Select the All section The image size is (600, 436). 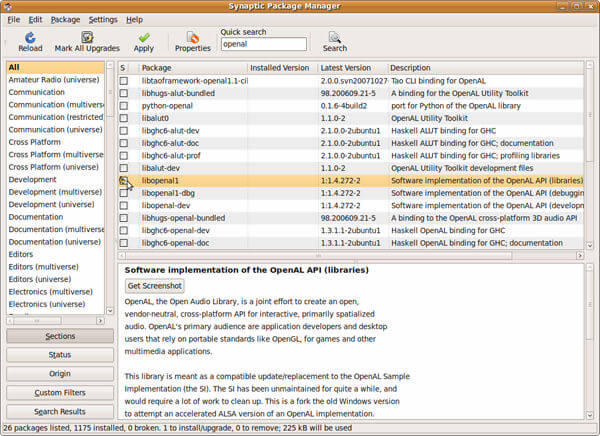55,67
